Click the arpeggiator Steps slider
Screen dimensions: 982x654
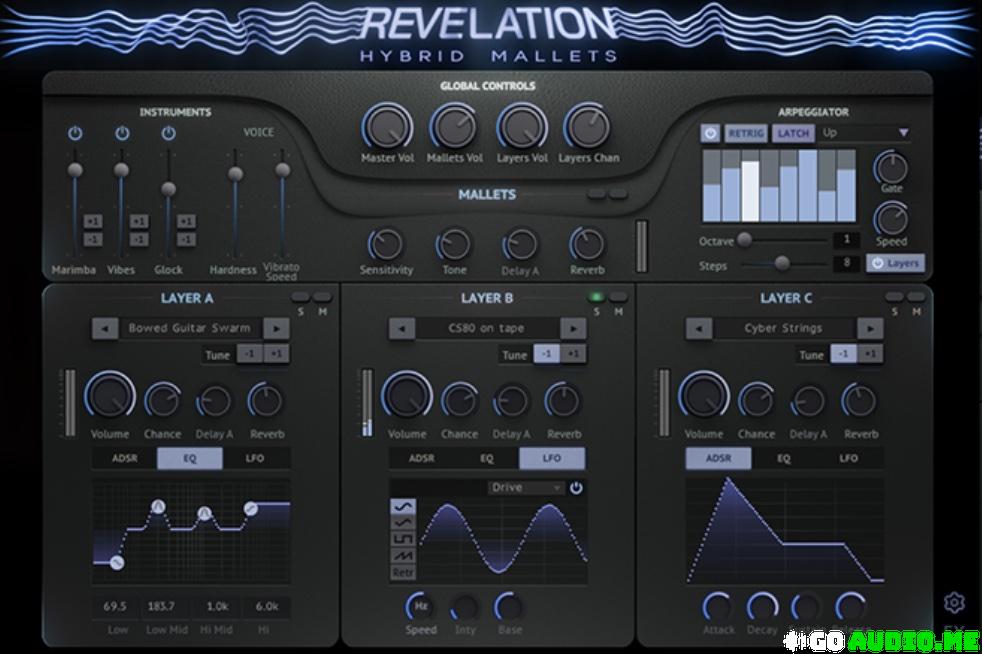pos(782,264)
